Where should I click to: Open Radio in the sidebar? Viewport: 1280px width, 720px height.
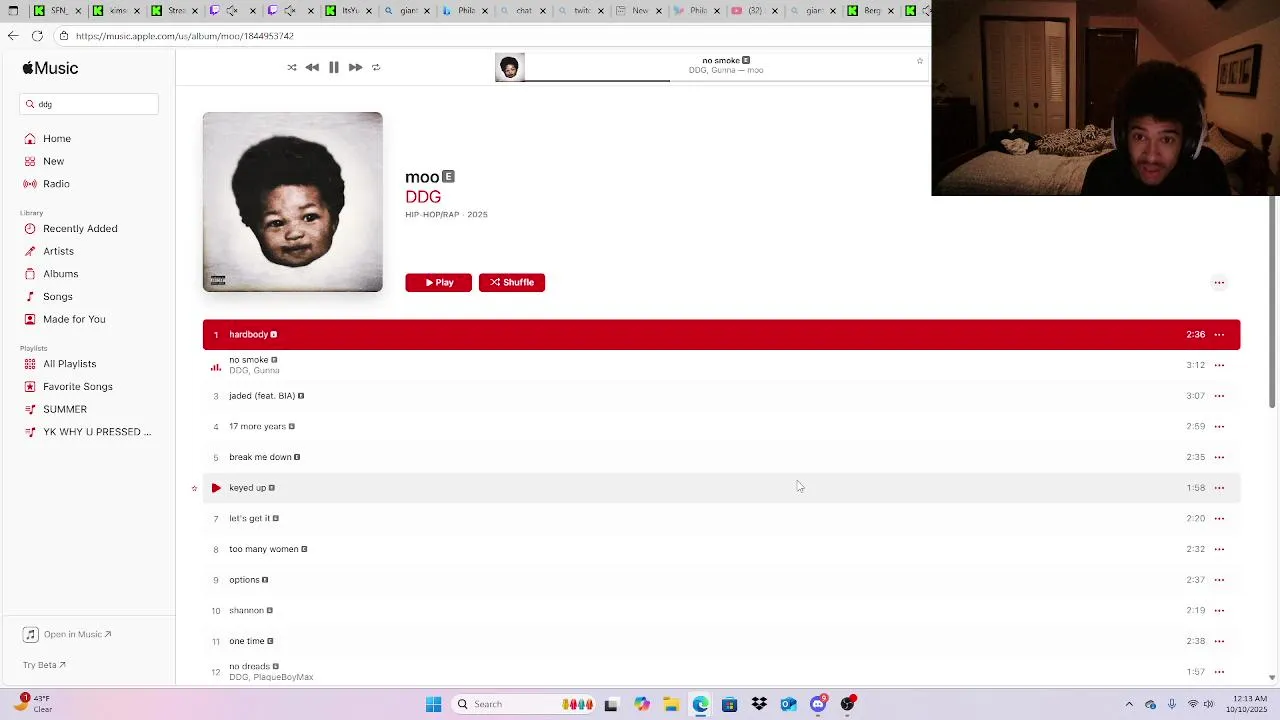tap(56, 184)
